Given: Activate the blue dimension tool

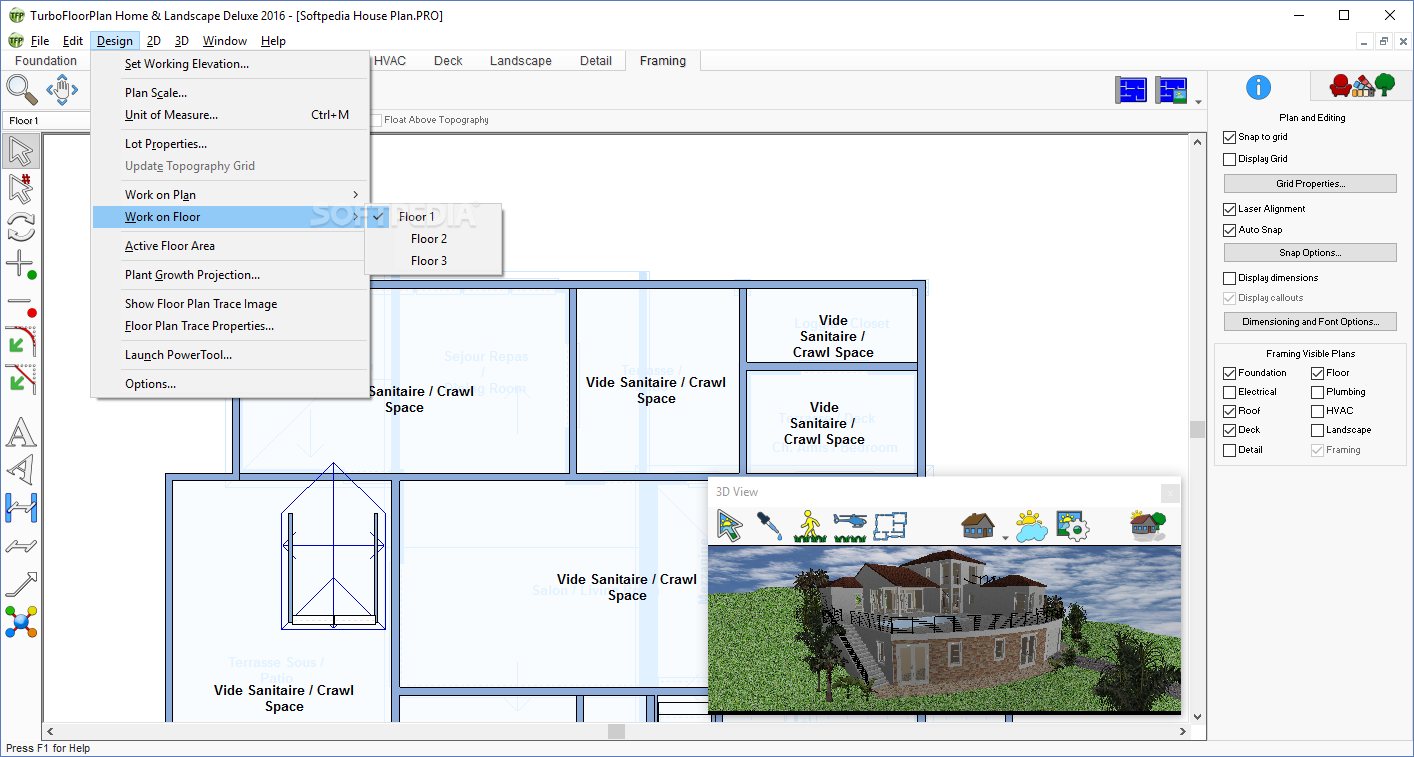Looking at the screenshot, I should click(21, 508).
